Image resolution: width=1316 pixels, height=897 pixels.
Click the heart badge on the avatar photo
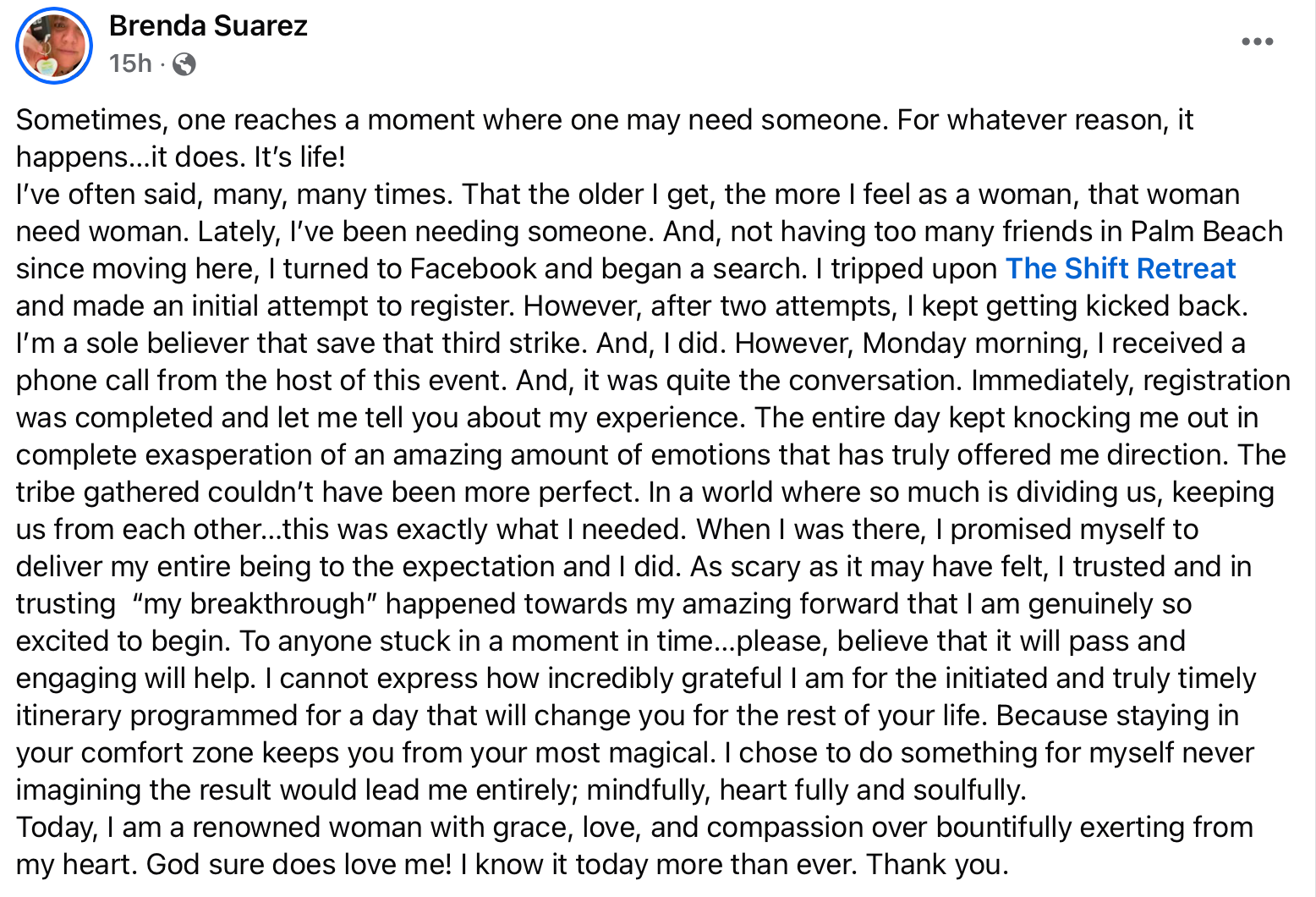tap(48, 65)
